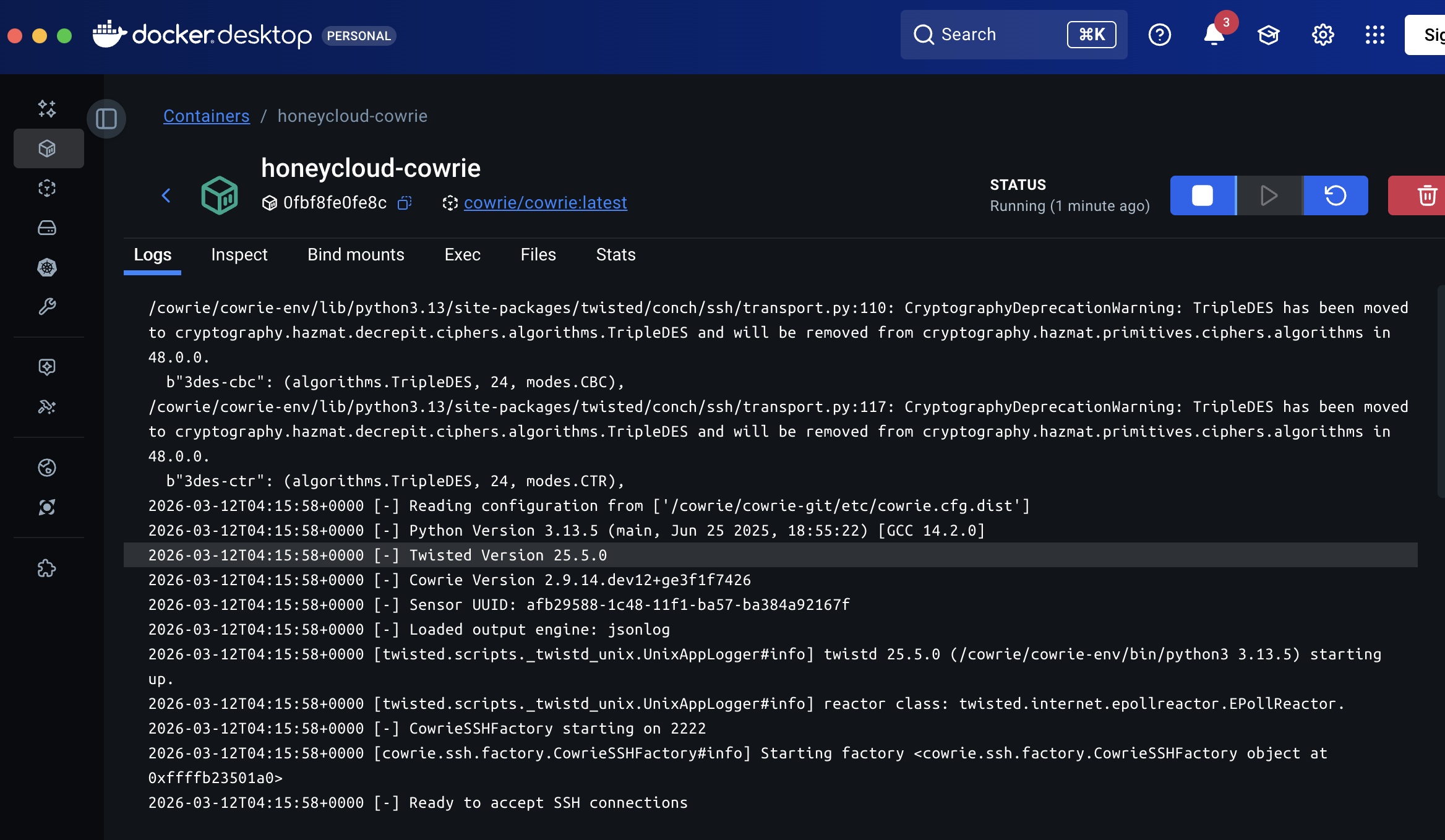Click the PERSONAL plan badge
This screenshot has width=1445, height=840.
359,36
